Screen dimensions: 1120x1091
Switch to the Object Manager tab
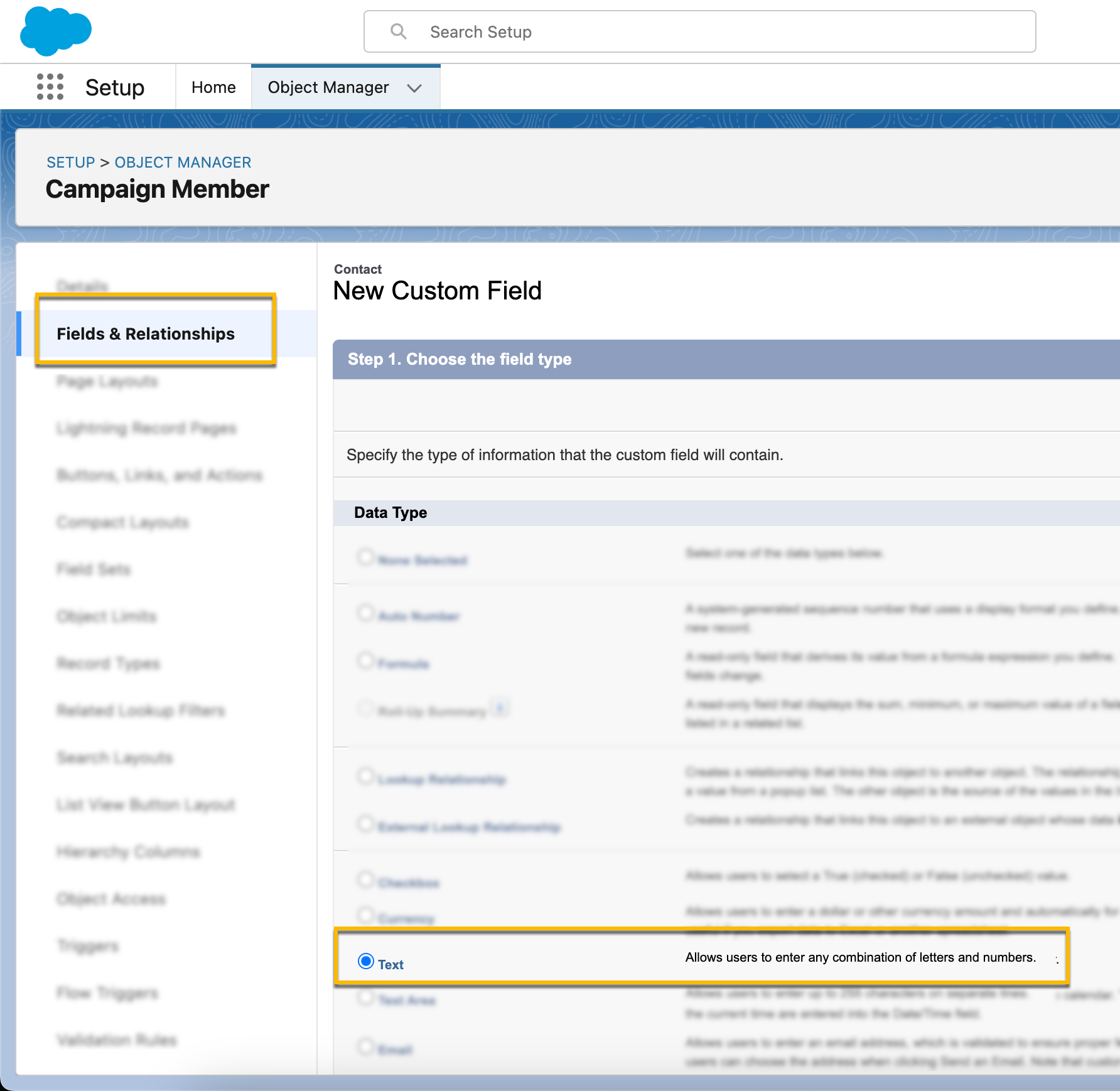tap(328, 87)
